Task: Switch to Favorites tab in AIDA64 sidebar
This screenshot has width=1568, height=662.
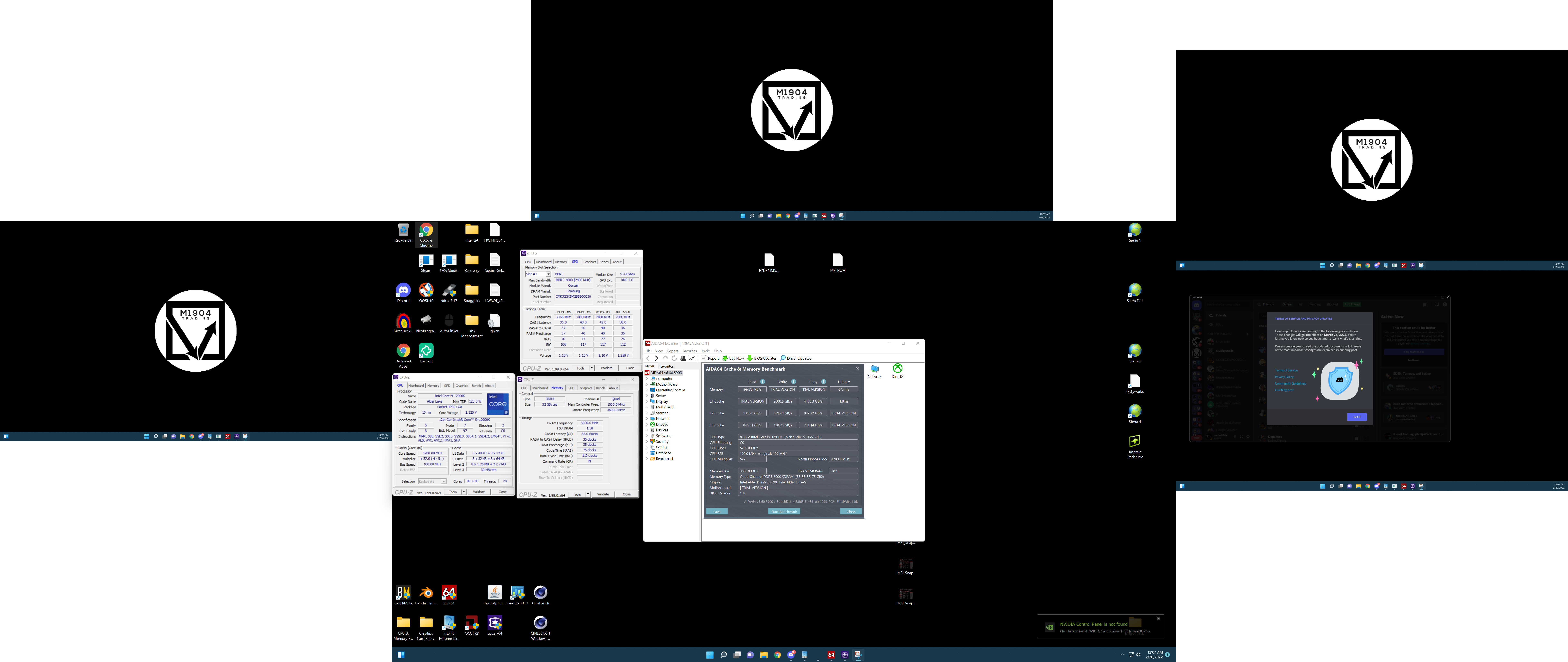Action: pyautogui.click(x=667, y=366)
